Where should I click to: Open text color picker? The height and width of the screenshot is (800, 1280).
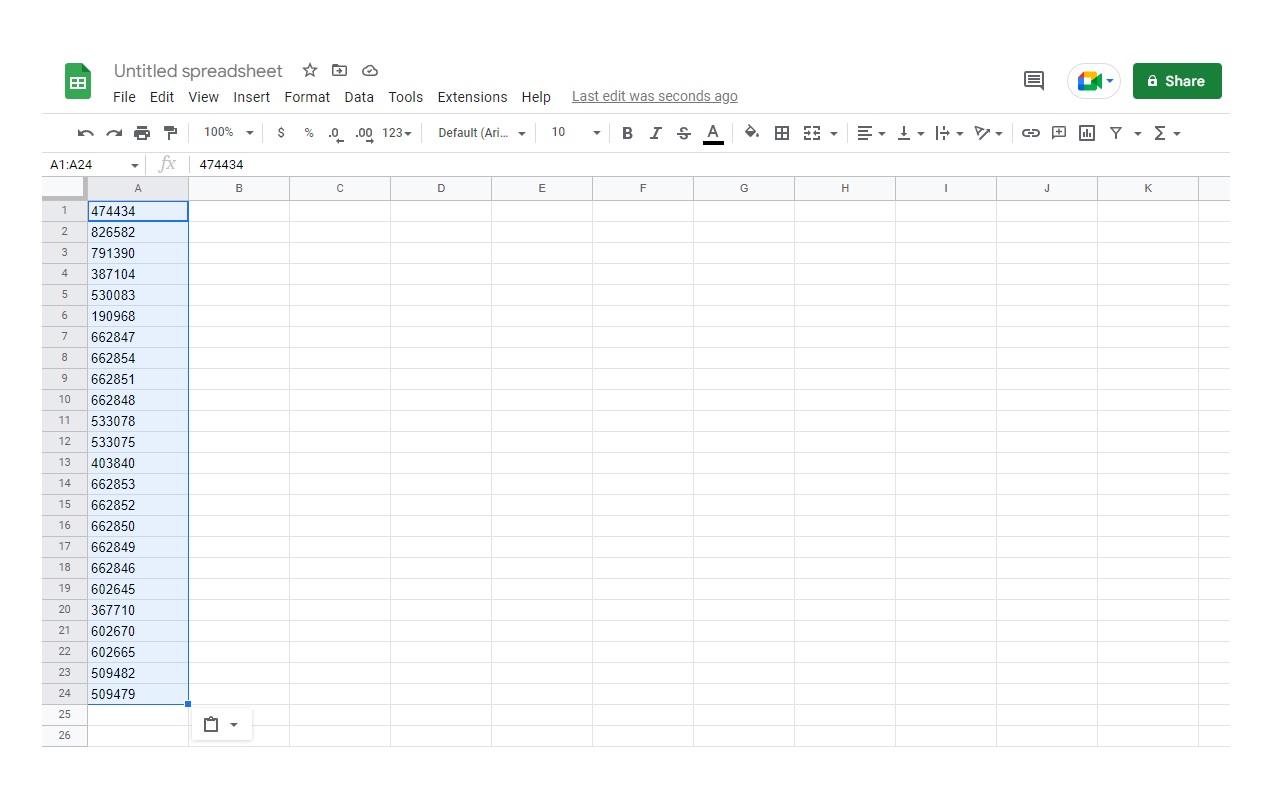tap(713, 133)
